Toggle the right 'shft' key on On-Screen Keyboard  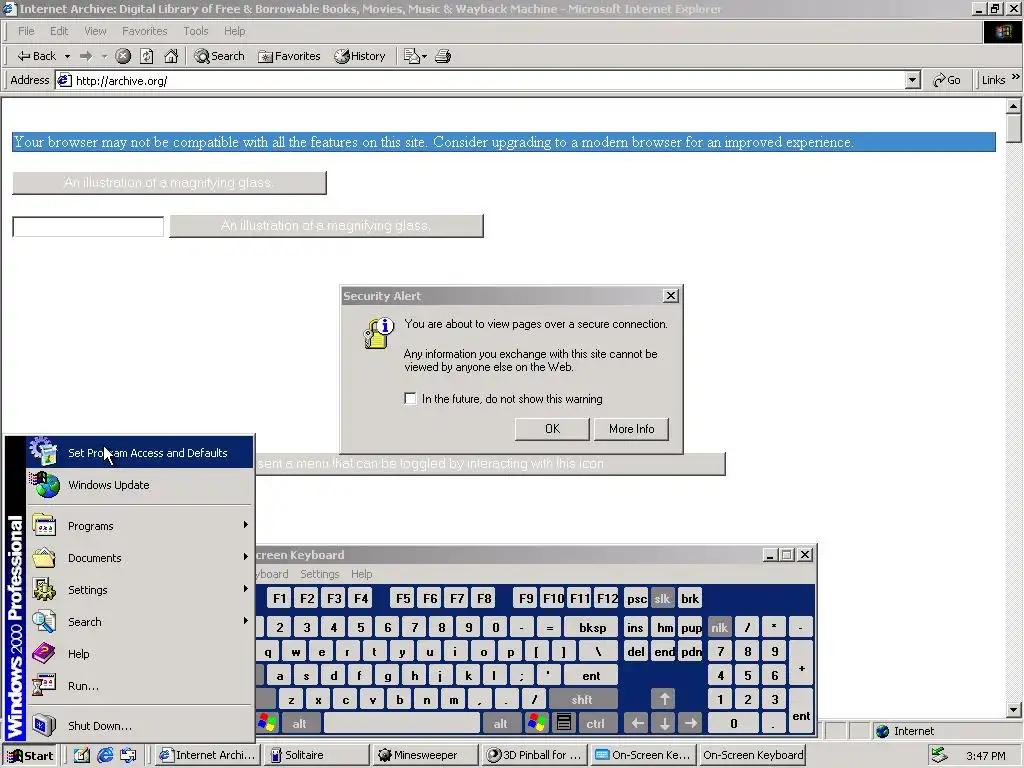pyautogui.click(x=582, y=699)
